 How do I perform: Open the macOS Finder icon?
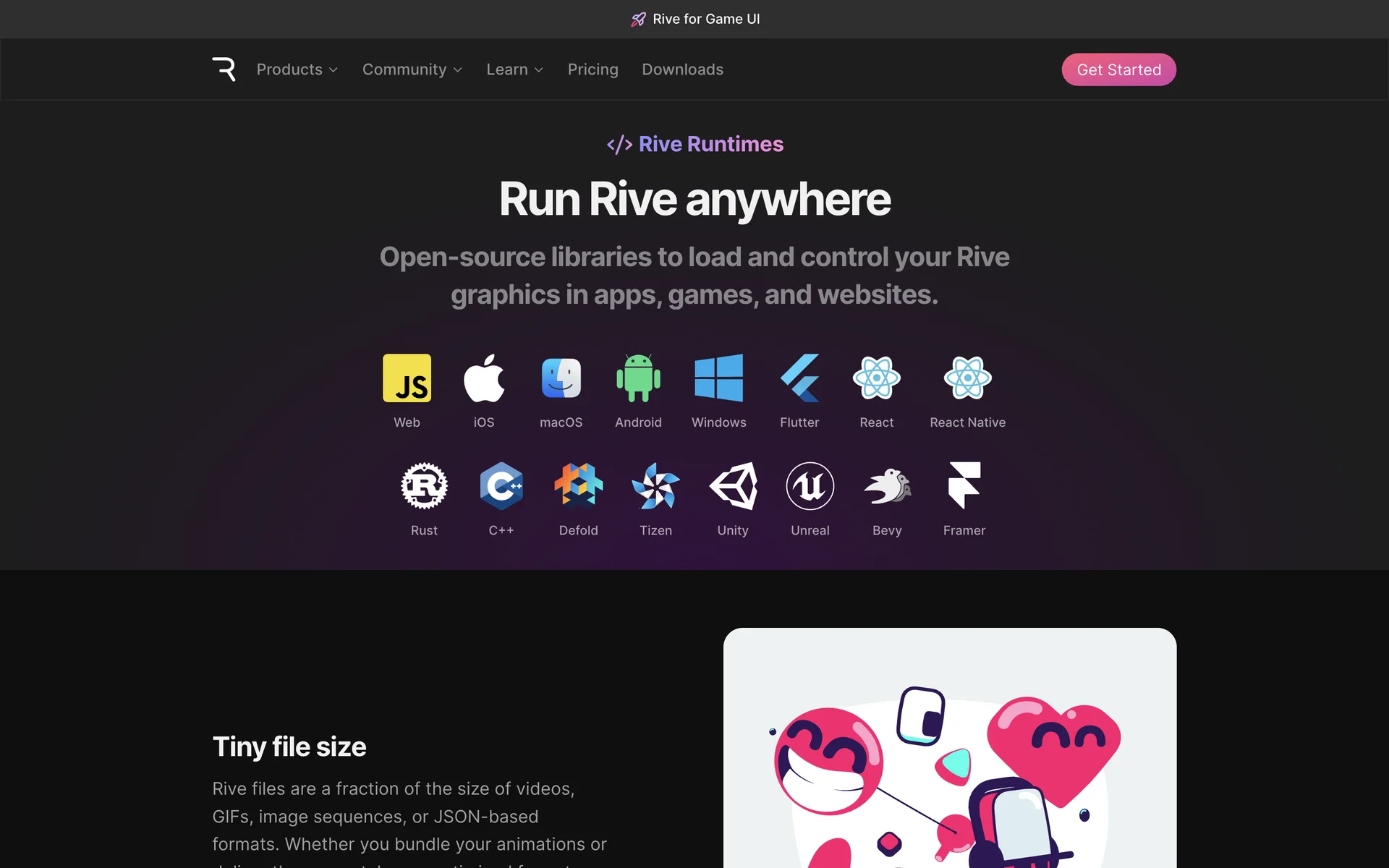point(561,378)
